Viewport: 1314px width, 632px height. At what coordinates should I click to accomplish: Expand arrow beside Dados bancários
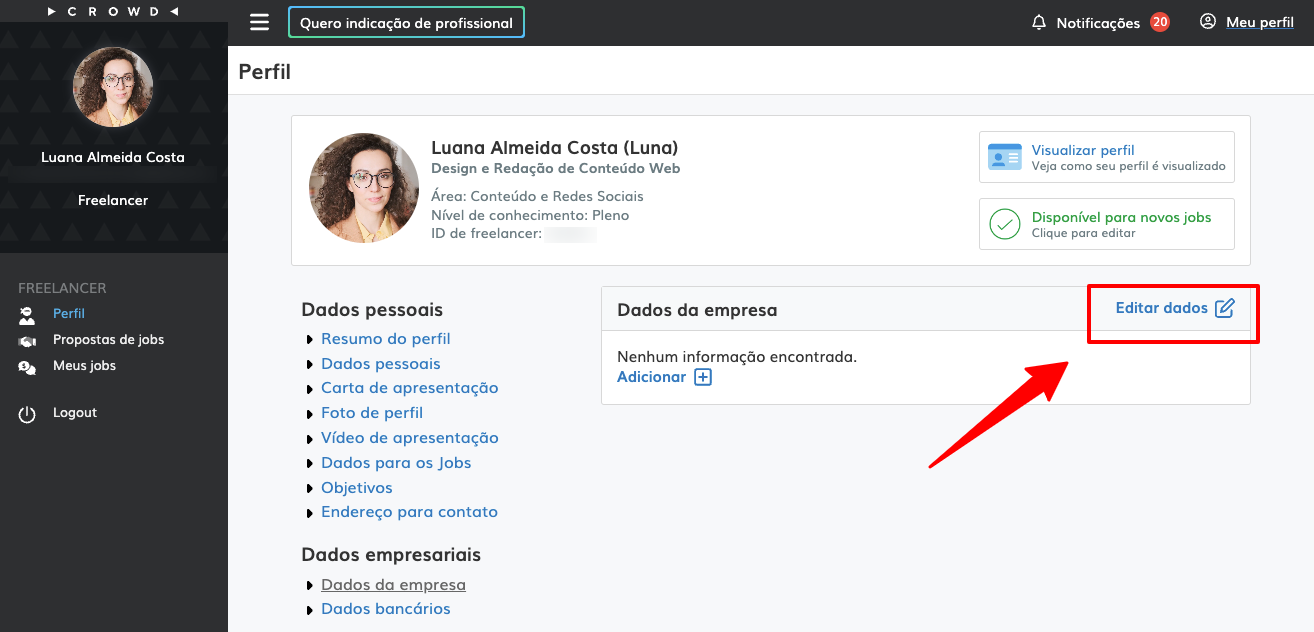coord(311,610)
